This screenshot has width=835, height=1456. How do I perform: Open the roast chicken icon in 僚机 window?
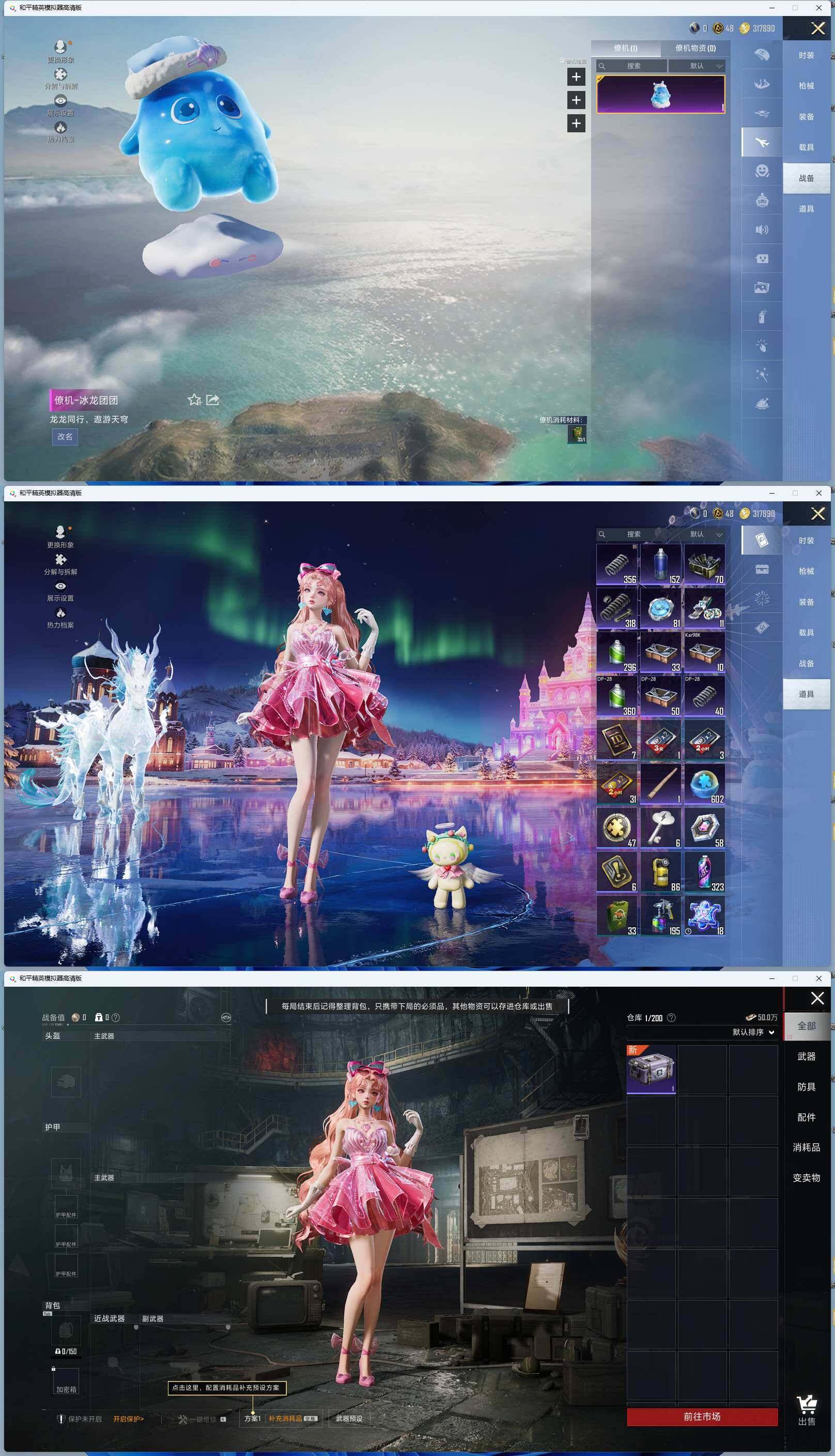point(762,404)
